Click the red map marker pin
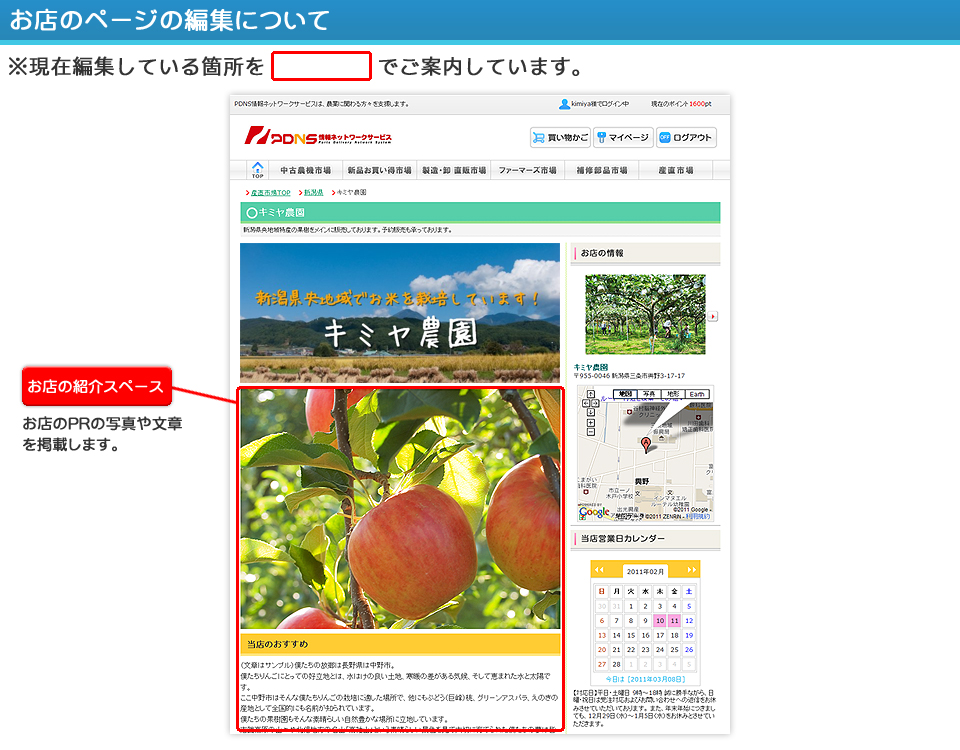This screenshot has width=960, height=750. 645,443
